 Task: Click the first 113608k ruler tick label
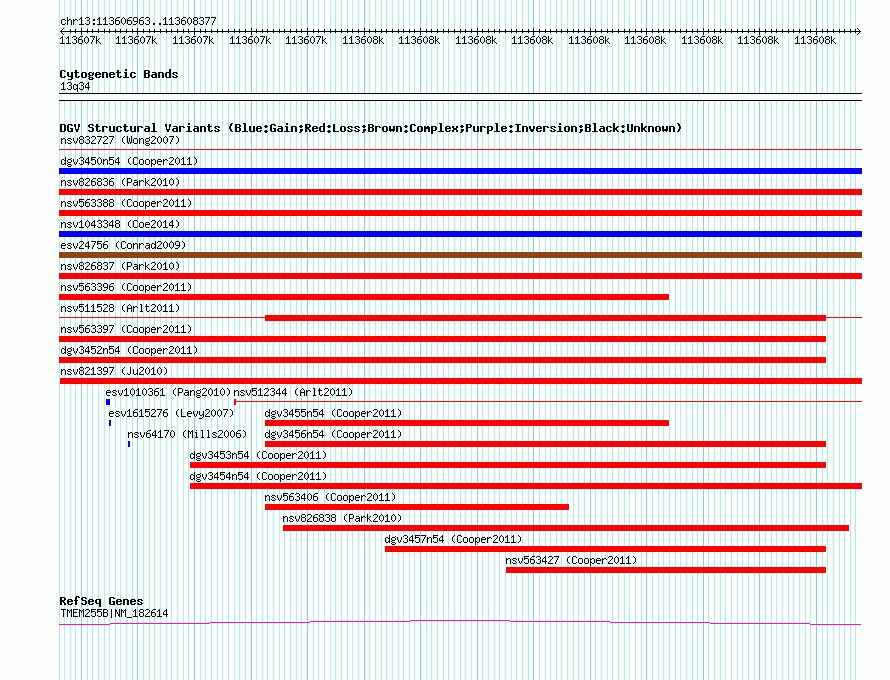pyautogui.click(x=363, y=40)
